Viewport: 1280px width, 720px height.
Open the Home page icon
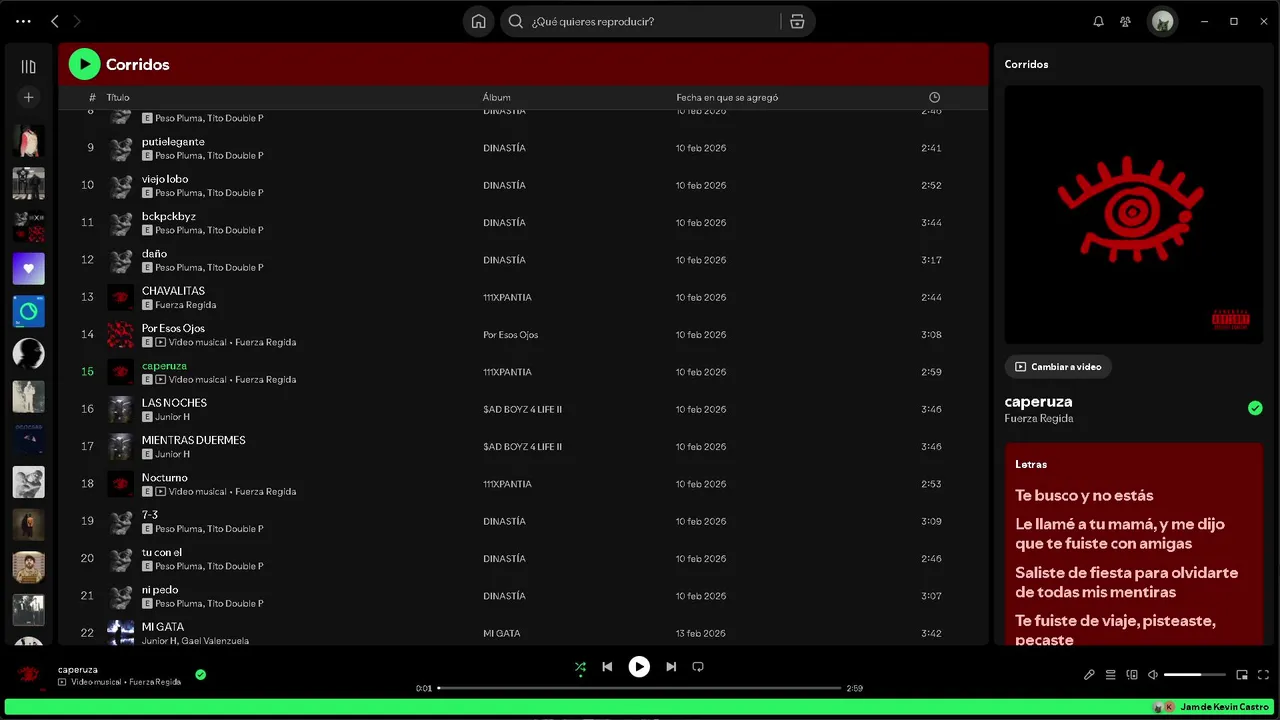tap(479, 21)
